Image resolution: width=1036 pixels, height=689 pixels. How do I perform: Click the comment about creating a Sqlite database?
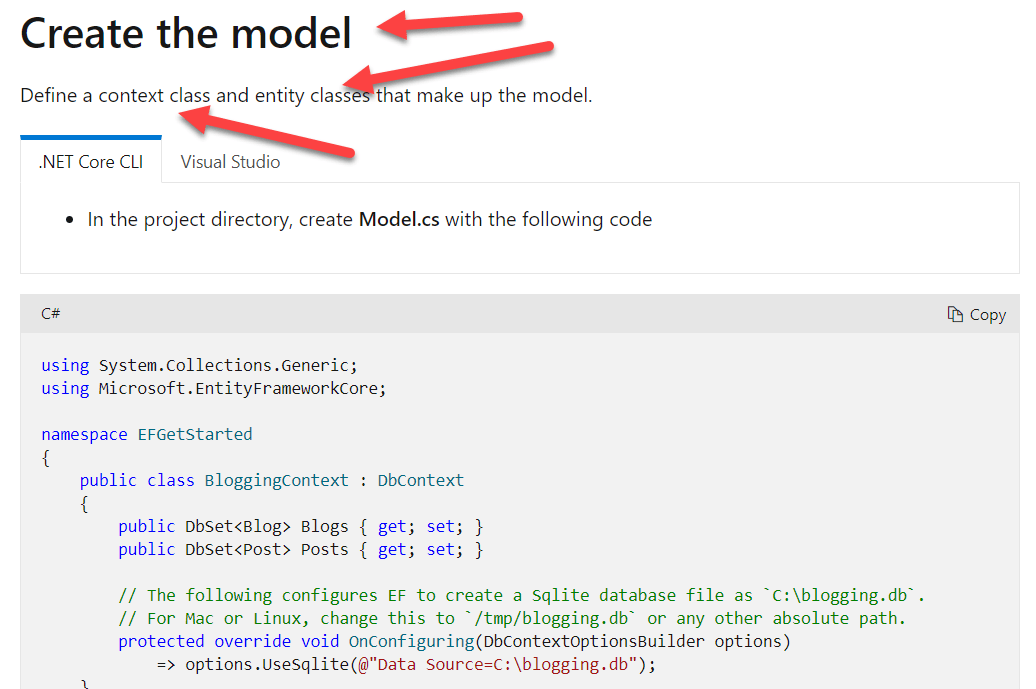click(x=520, y=595)
